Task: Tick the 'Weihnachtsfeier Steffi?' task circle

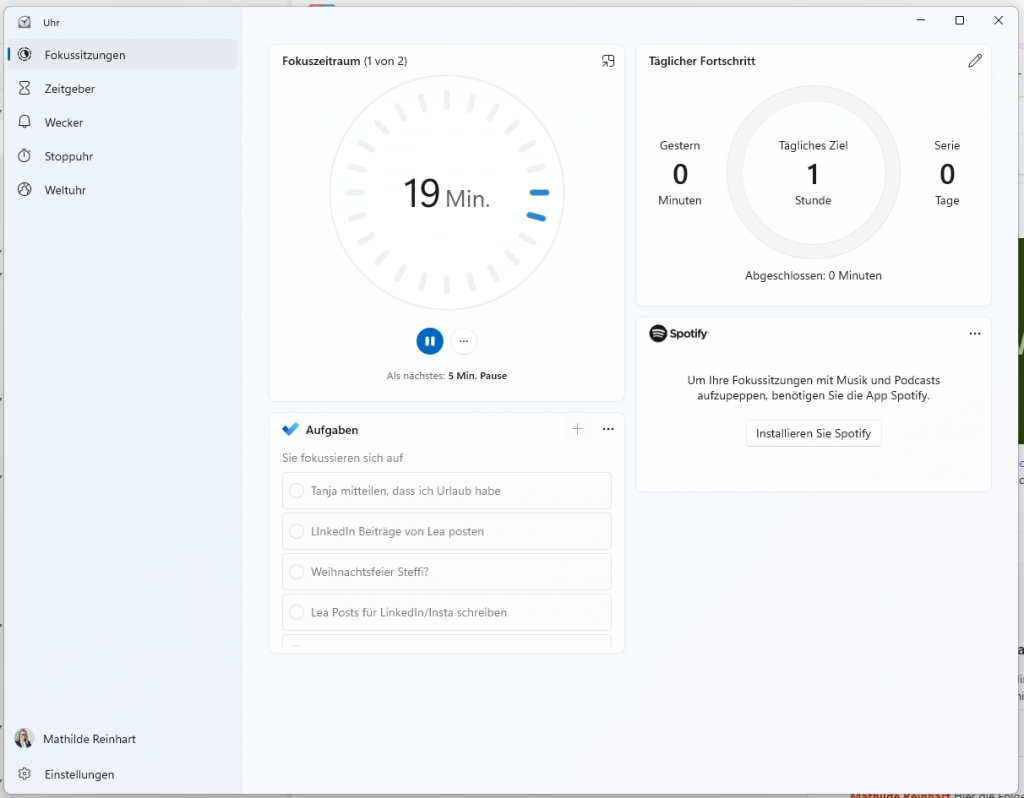Action: pos(296,571)
